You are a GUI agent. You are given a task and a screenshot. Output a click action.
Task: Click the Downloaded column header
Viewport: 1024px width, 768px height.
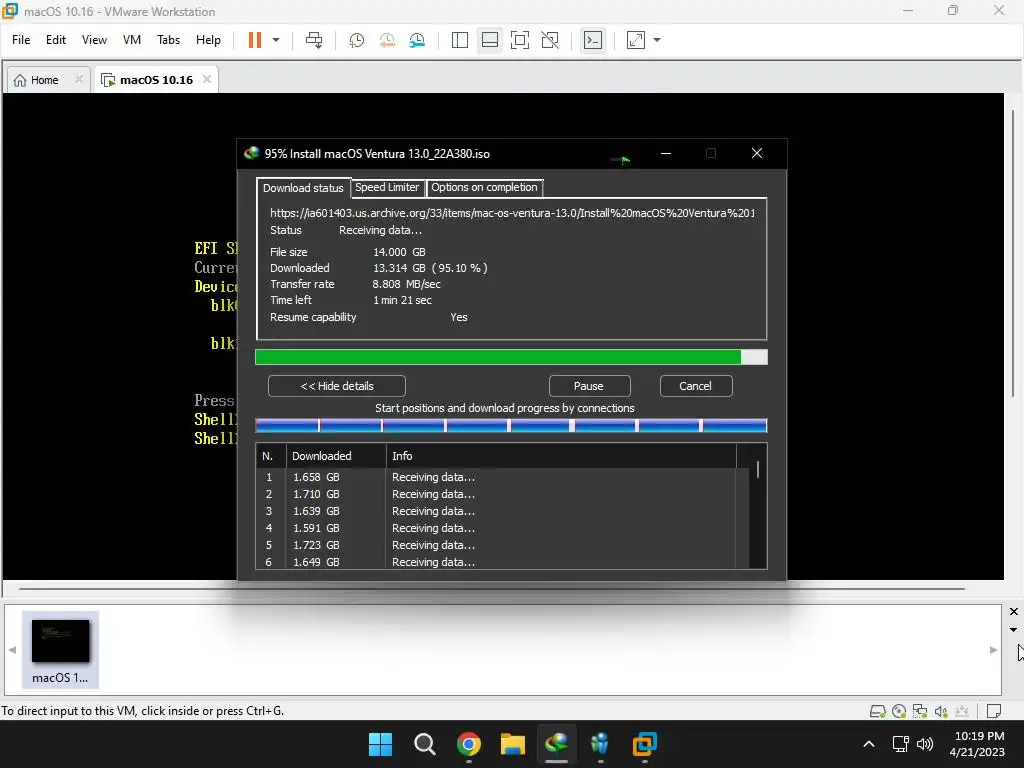(x=336, y=456)
